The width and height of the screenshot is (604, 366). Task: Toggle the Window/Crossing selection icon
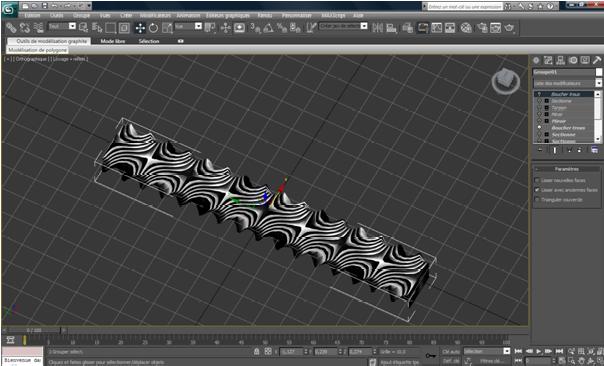point(124,27)
